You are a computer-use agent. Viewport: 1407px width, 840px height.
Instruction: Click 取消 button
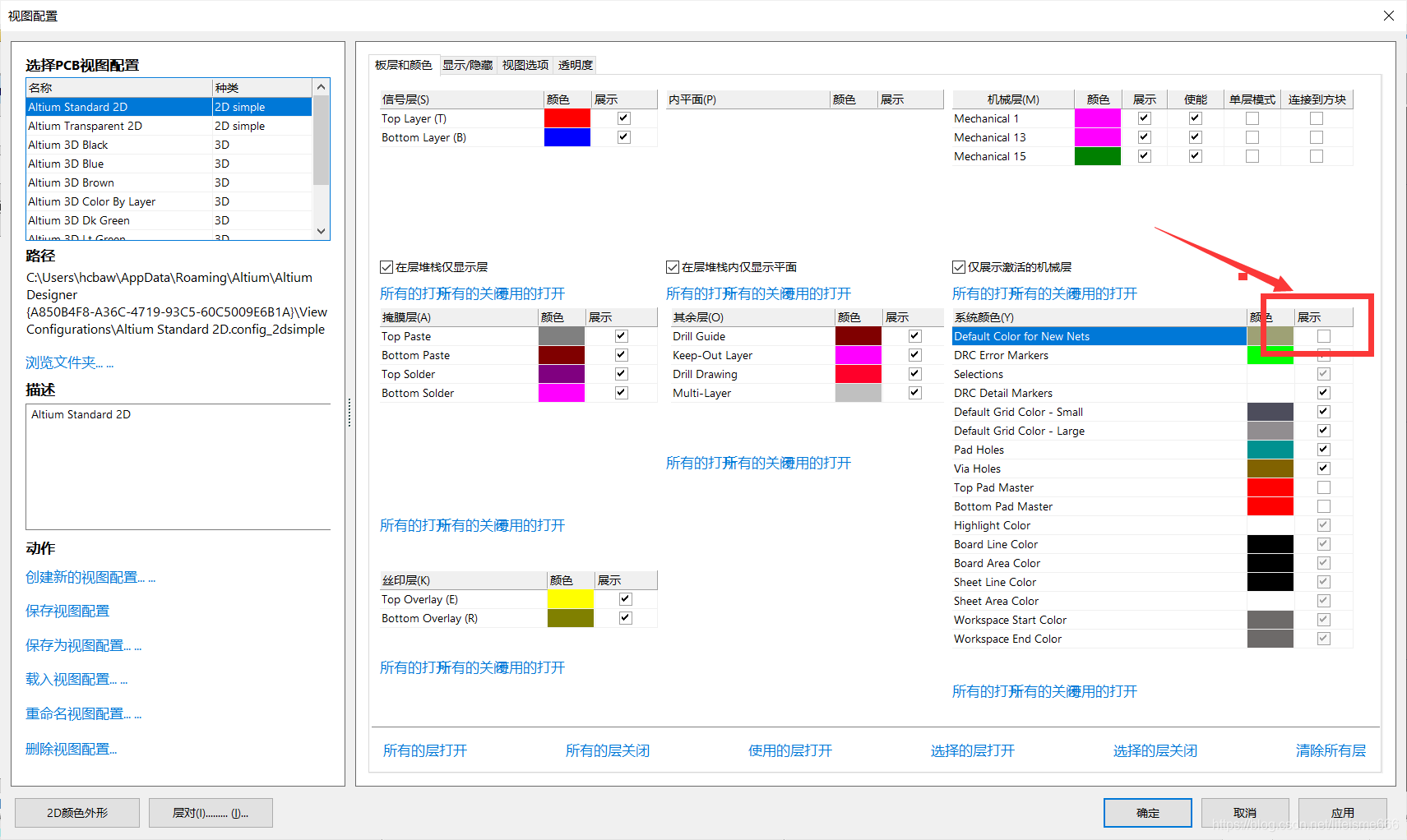(1245, 813)
